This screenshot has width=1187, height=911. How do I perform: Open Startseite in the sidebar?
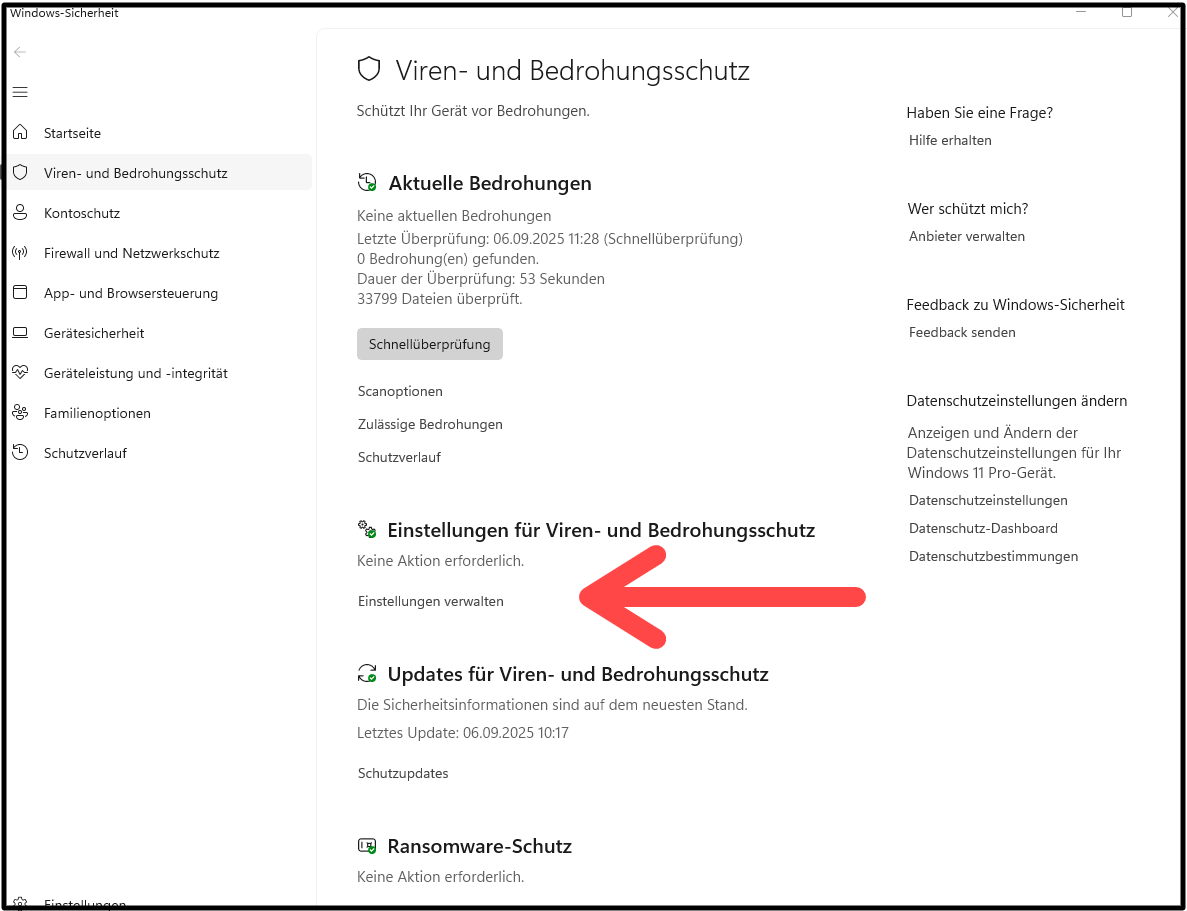[x=160, y=133]
